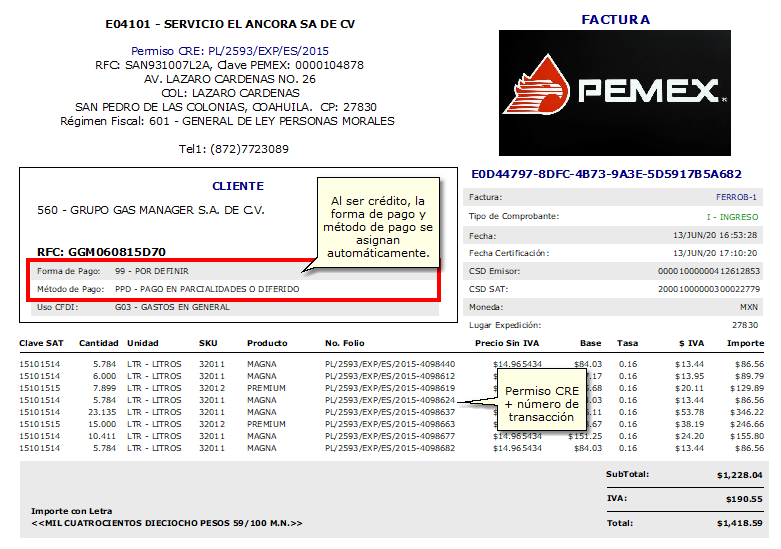Click the 23.135 litros quantity cell
This screenshot has height=549, width=781.
click(x=101, y=411)
